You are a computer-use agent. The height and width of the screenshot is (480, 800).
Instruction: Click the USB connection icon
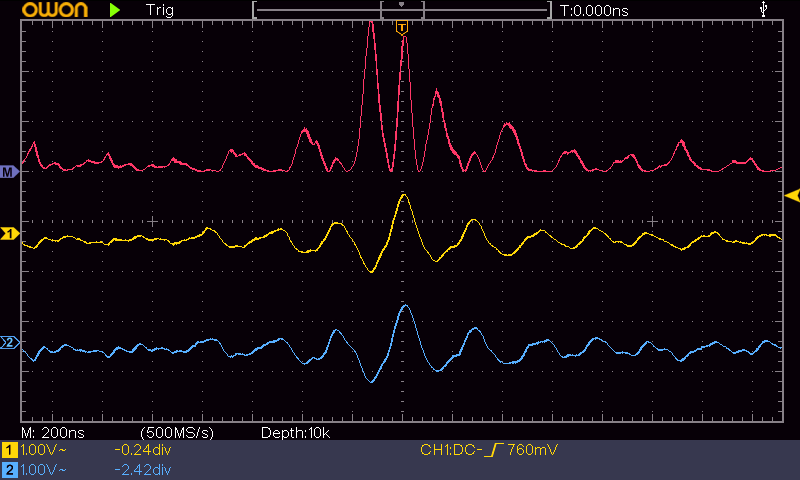(x=765, y=10)
